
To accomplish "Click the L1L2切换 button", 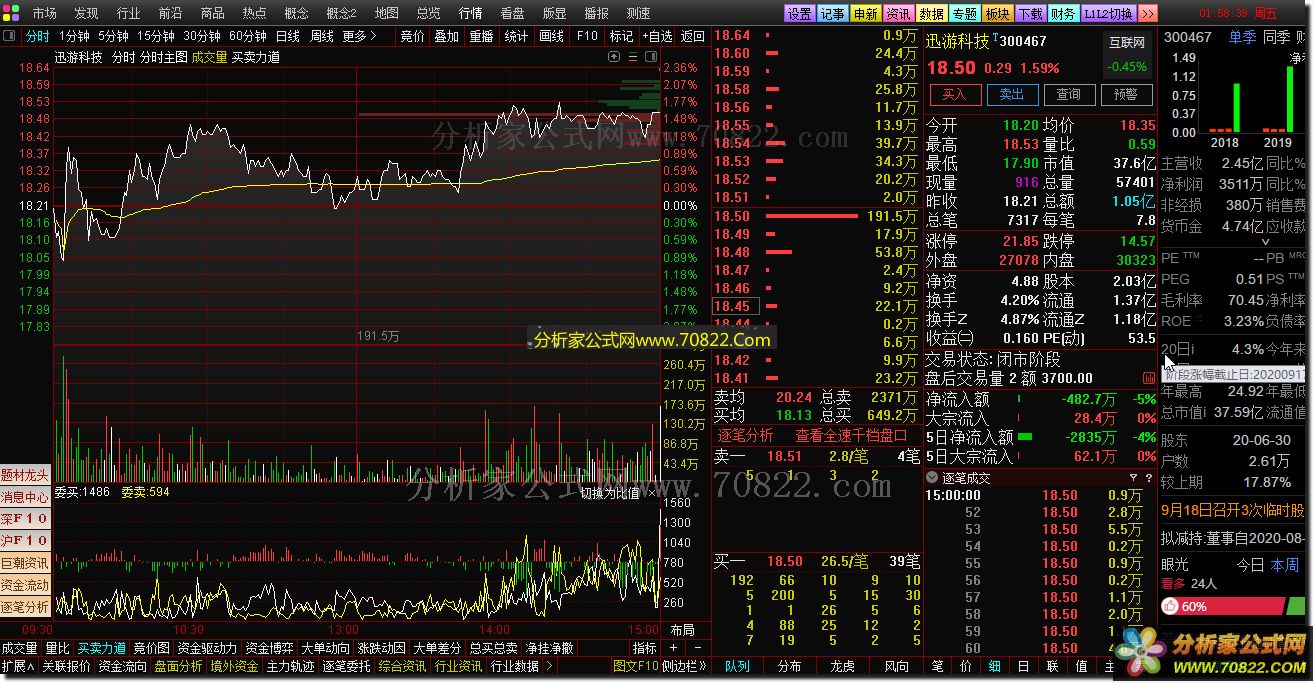I will point(1108,13).
